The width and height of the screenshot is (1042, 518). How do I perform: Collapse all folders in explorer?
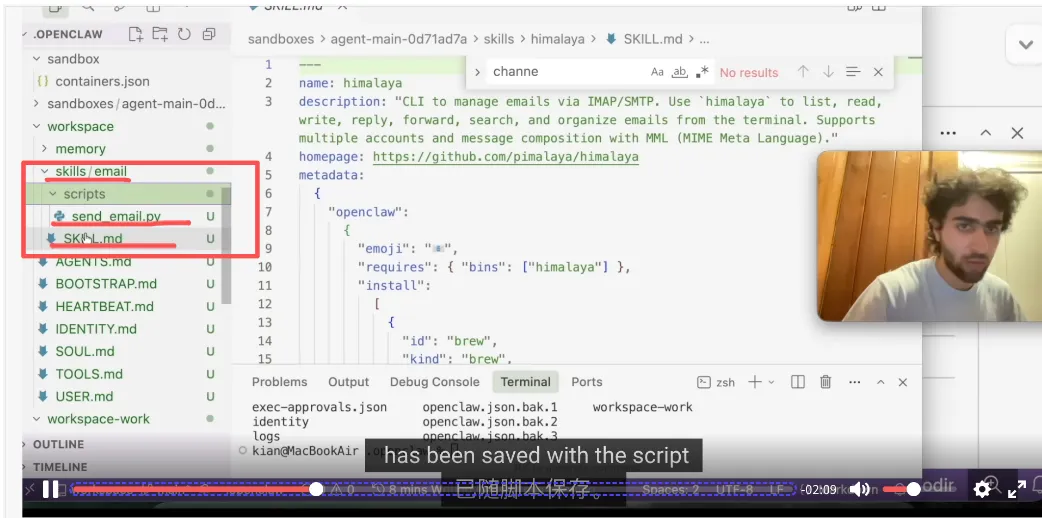pos(209,35)
